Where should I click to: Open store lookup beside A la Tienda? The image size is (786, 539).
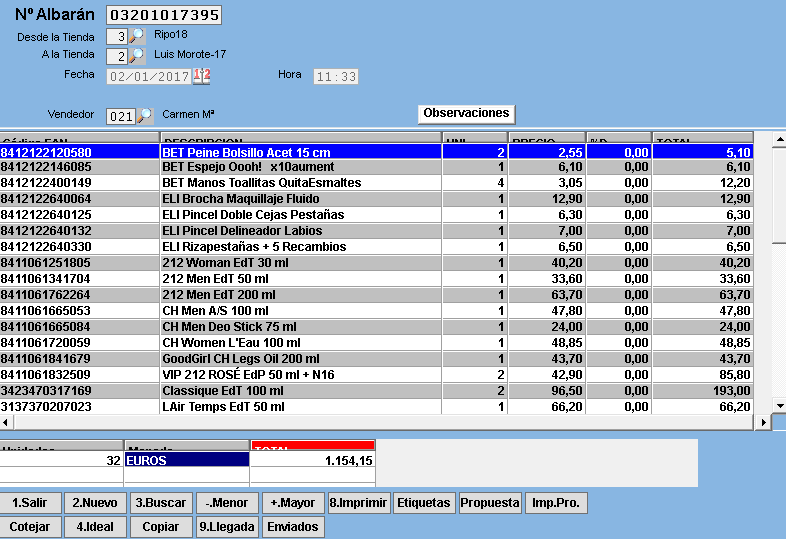coord(137,56)
